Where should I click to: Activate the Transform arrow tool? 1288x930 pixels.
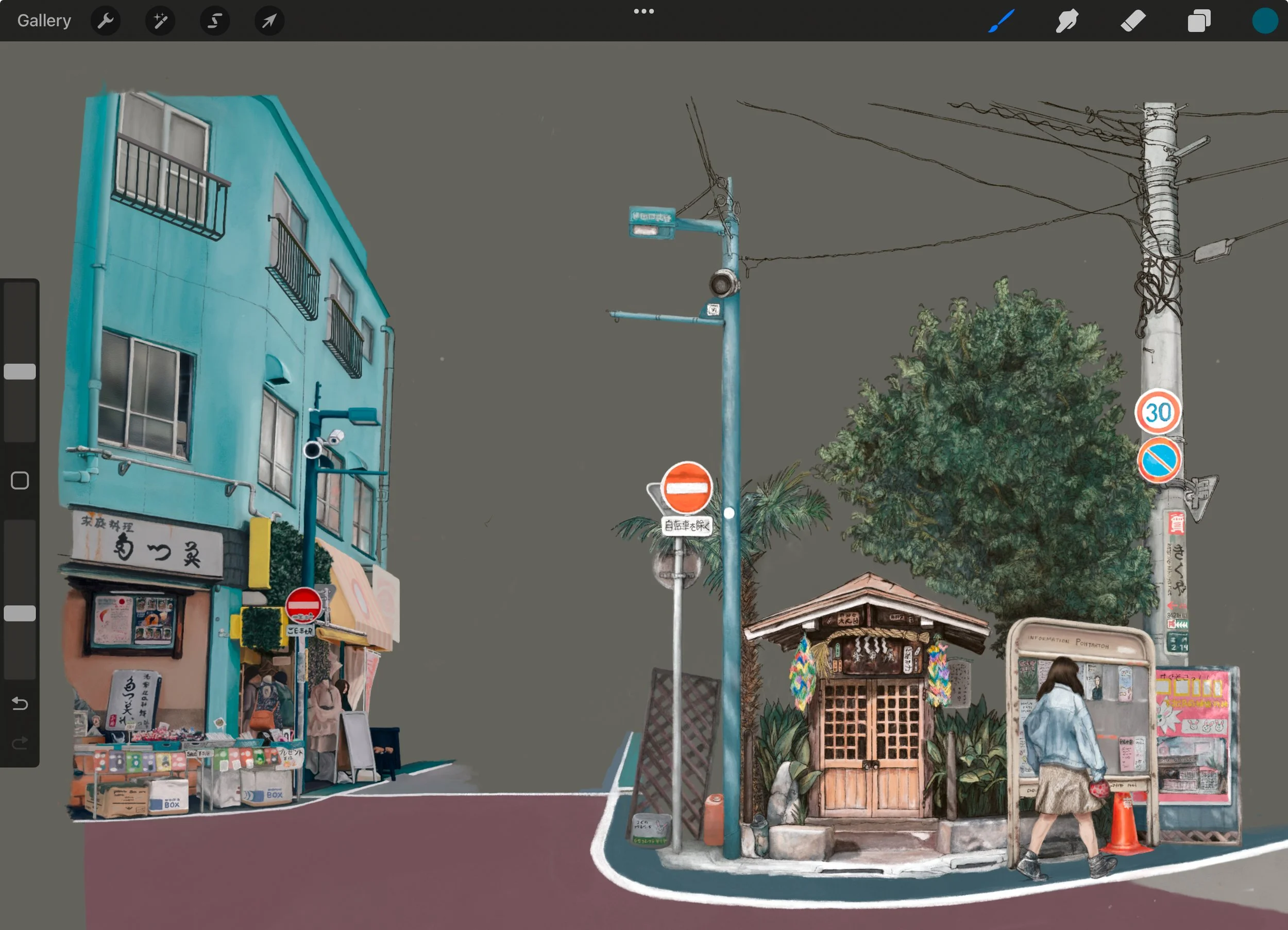(269, 21)
